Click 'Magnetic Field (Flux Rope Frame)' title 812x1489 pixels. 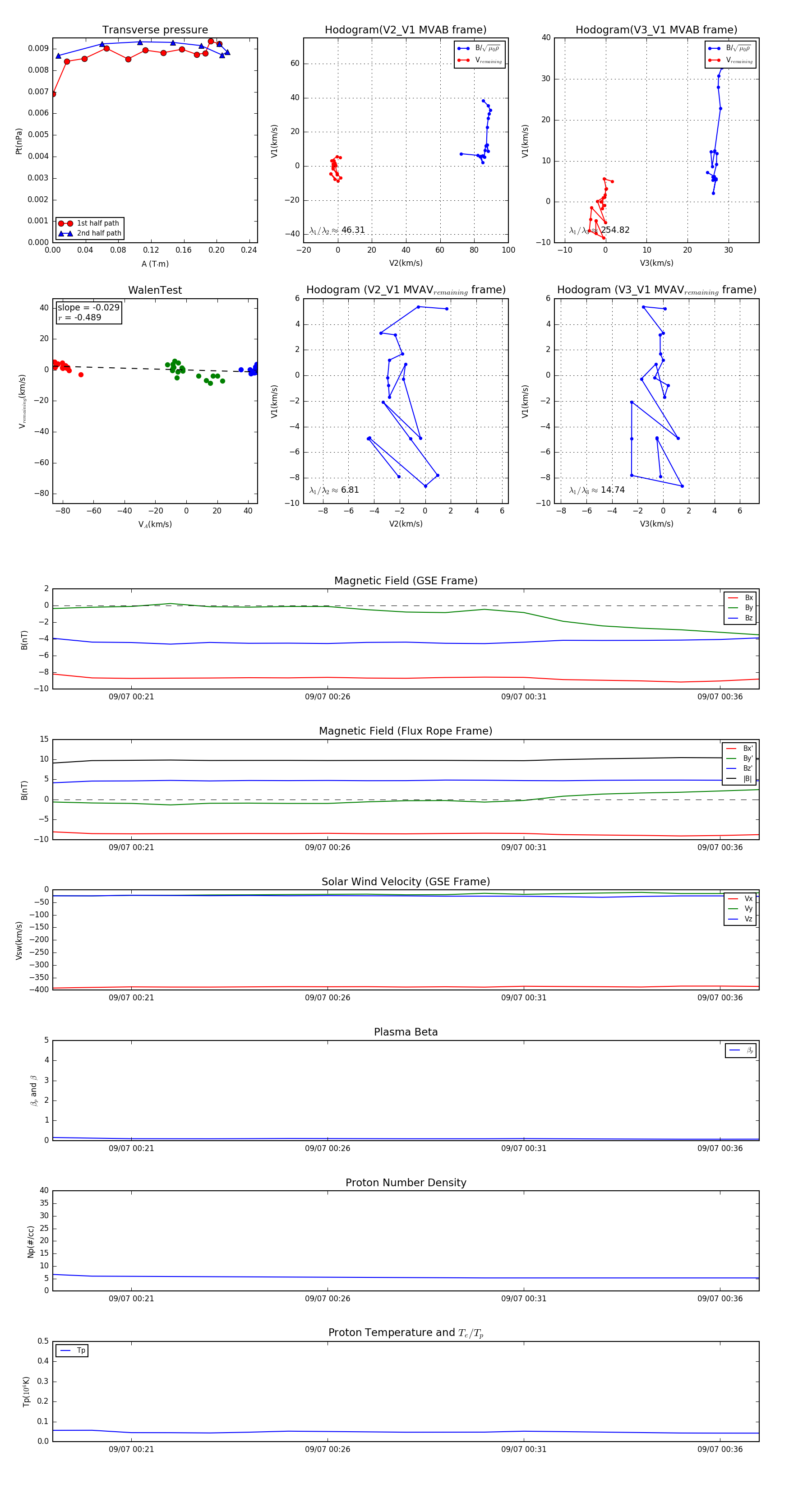(x=406, y=731)
